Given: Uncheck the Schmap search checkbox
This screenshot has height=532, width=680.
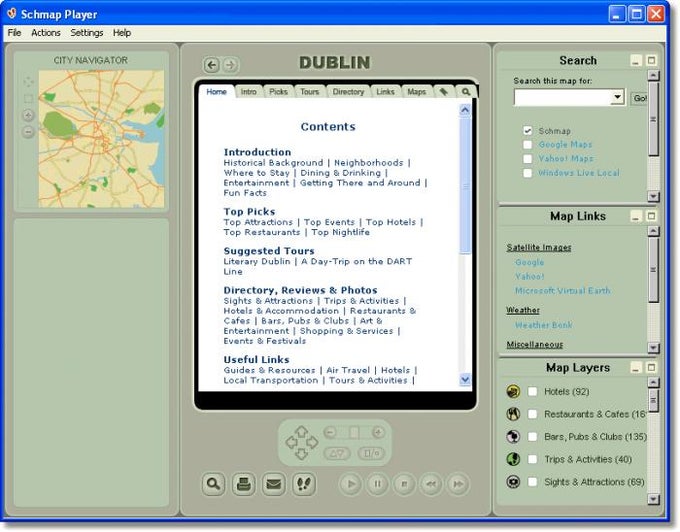Looking at the screenshot, I should pyautogui.click(x=527, y=131).
